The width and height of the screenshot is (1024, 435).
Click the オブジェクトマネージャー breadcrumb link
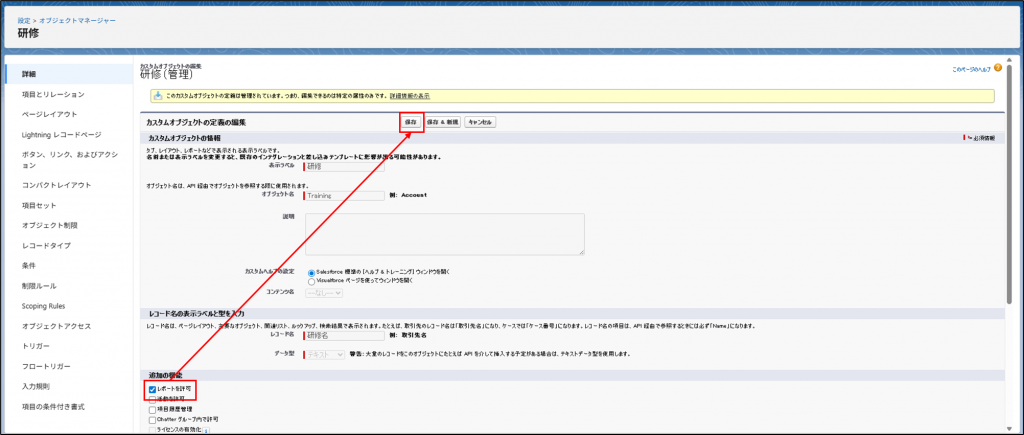coord(74,20)
